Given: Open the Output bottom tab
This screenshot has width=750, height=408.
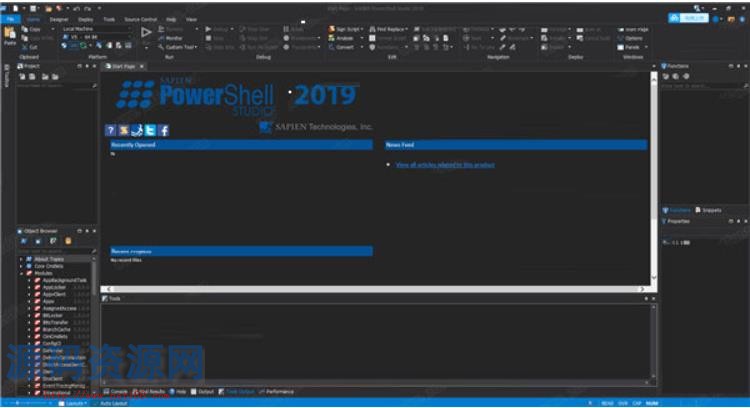Looking at the screenshot, I should [203, 392].
